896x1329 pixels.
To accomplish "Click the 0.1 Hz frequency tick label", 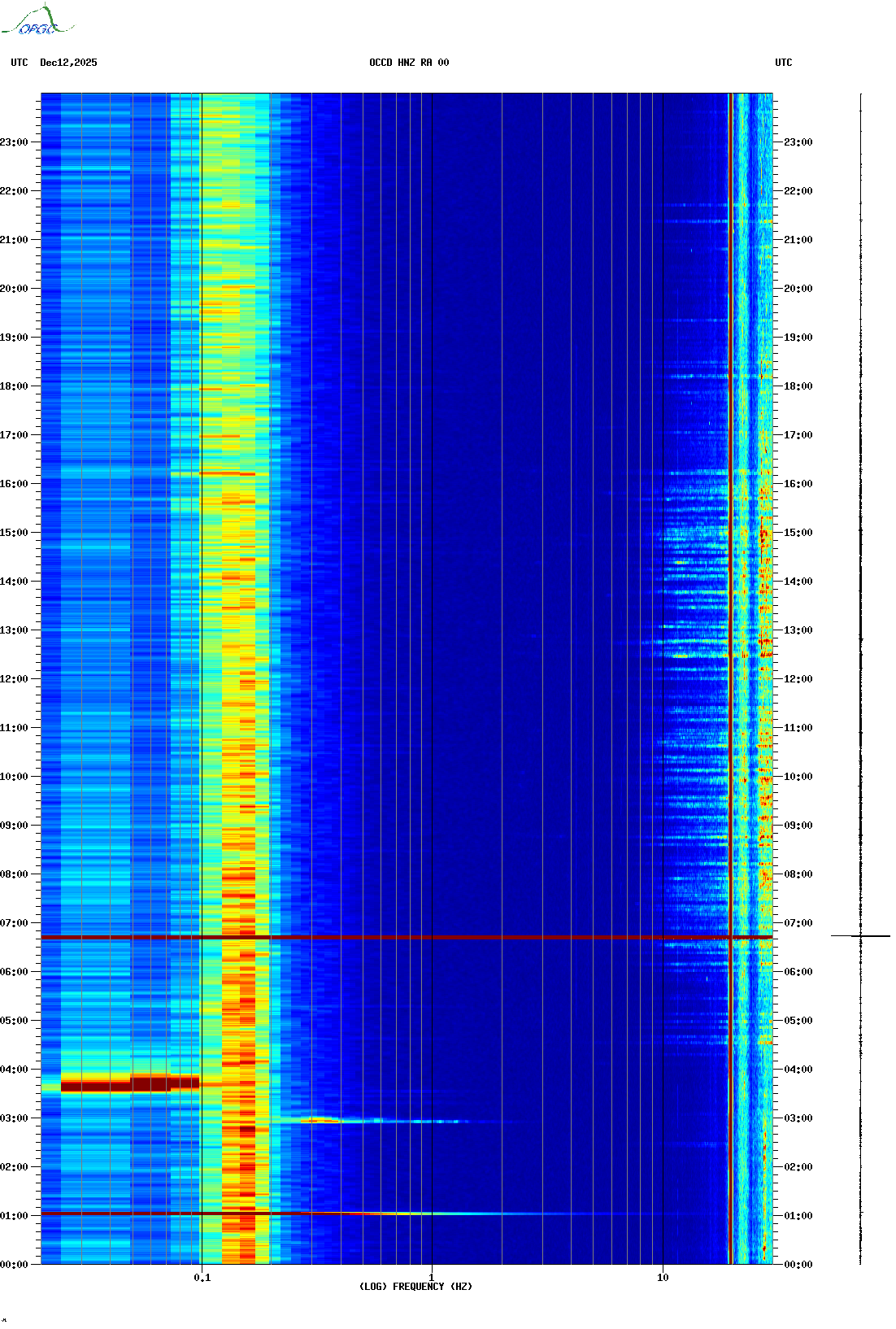I will click(202, 1277).
